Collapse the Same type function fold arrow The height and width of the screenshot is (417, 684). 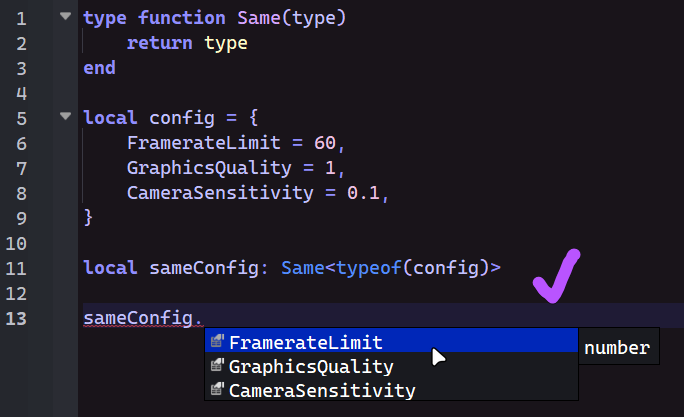click(x=65, y=17)
